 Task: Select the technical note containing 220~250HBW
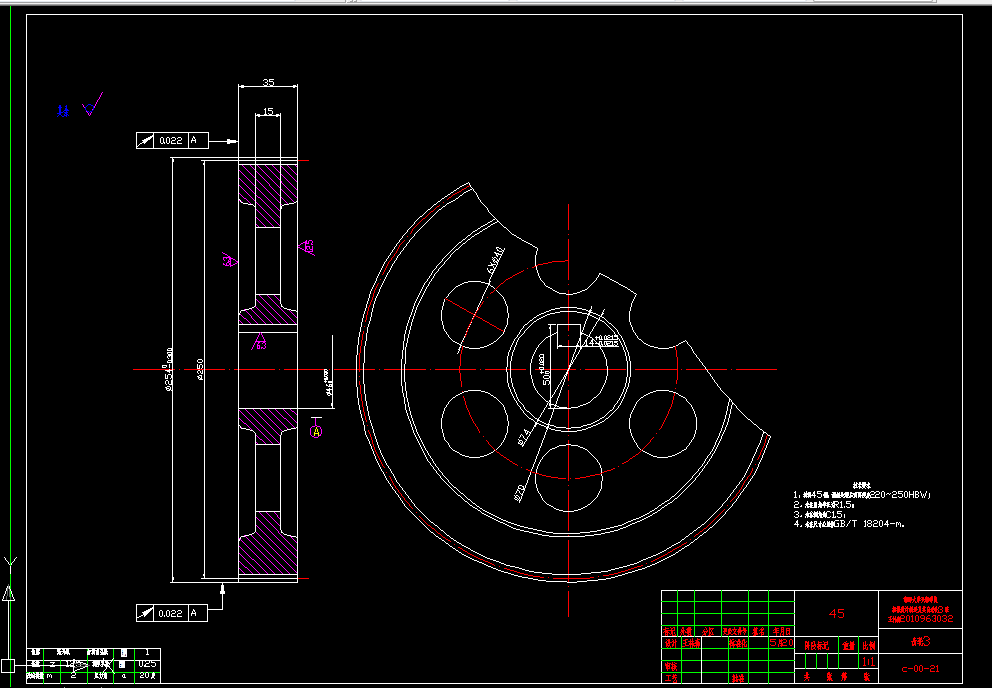pos(862,495)
